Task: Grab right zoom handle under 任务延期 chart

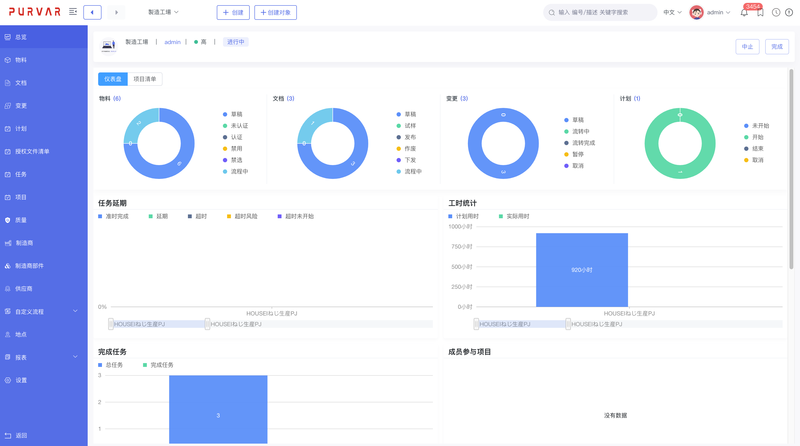Action: tap(207, 324)
